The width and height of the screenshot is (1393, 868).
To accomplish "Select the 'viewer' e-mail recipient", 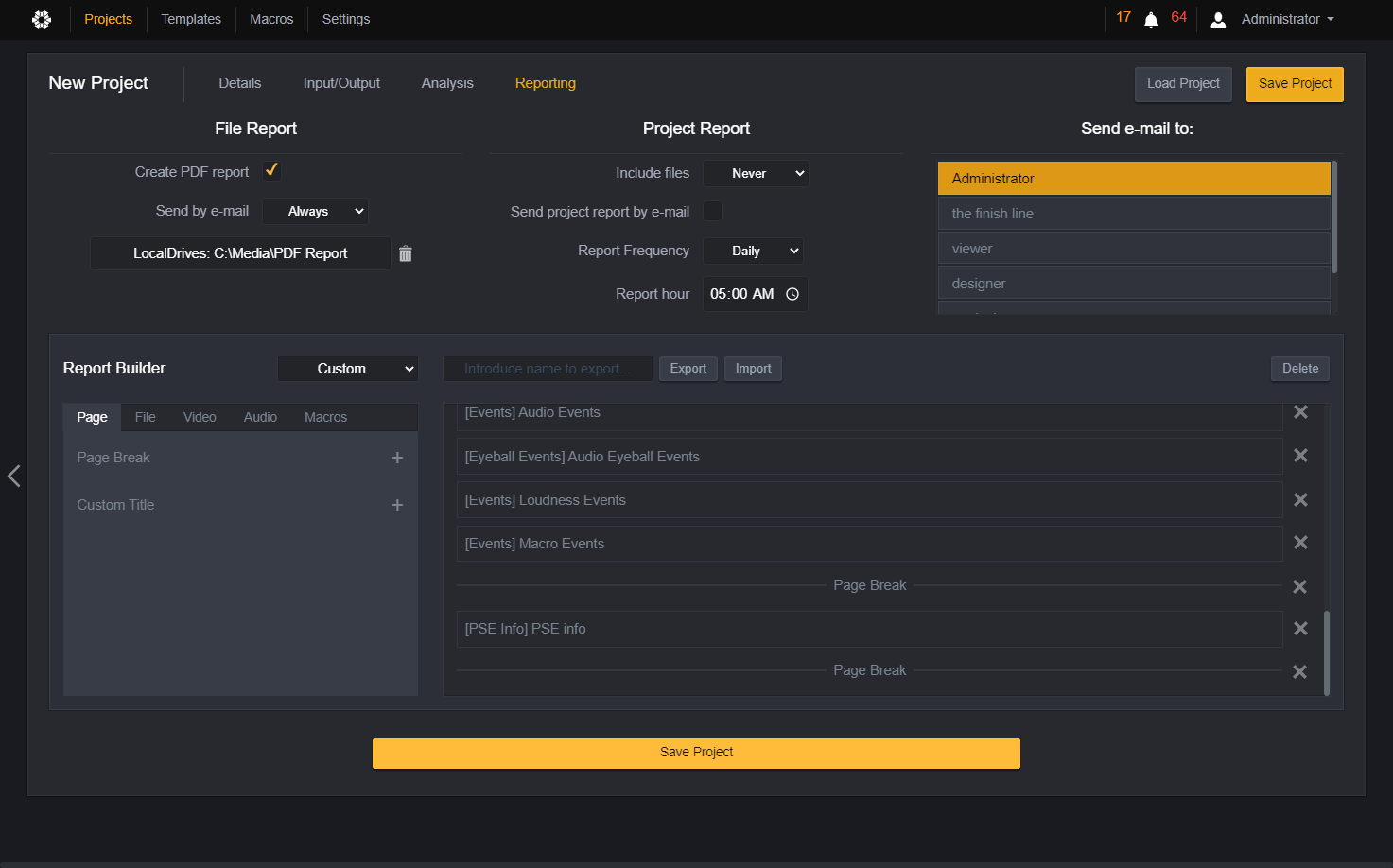I will 1134,249.
